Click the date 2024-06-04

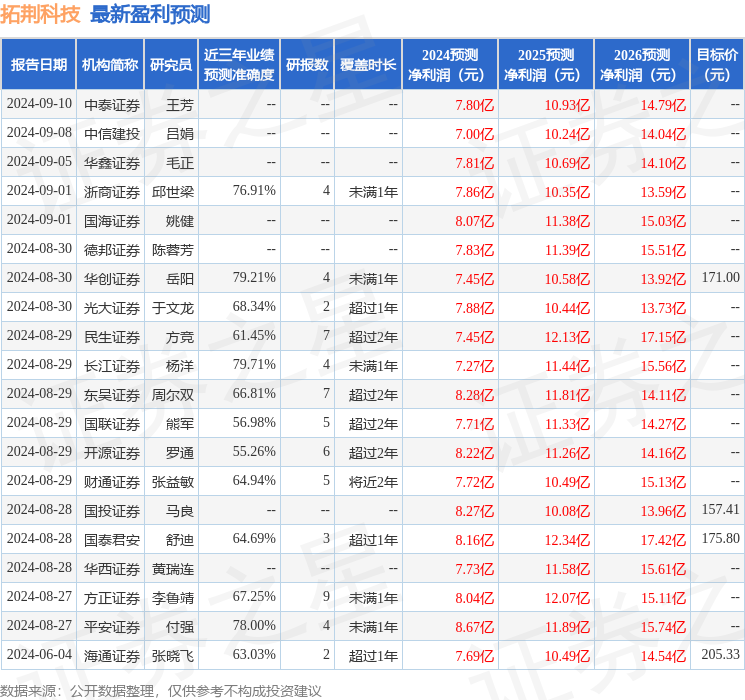[x=39, y=654]
